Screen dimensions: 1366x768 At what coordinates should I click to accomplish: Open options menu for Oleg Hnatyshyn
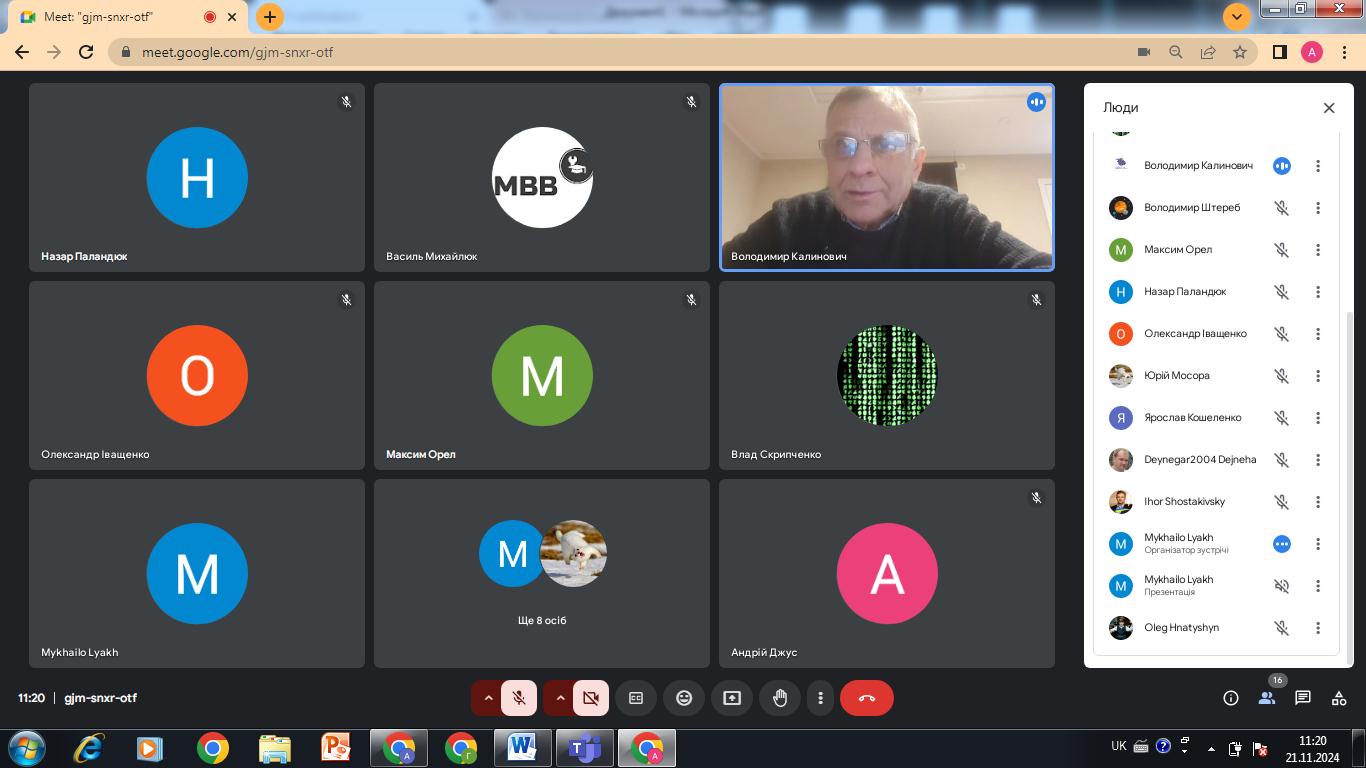pos(1318,628)
